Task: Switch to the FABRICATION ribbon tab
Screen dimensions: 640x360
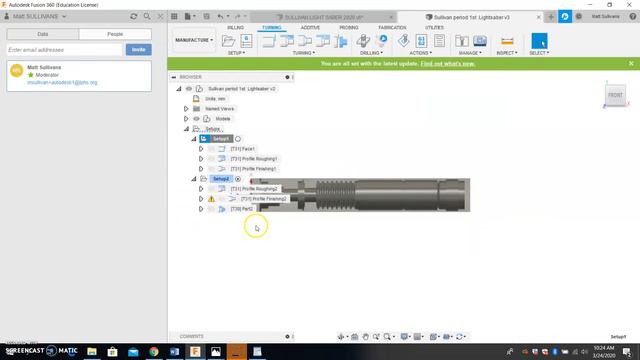Action: [392, 27]
